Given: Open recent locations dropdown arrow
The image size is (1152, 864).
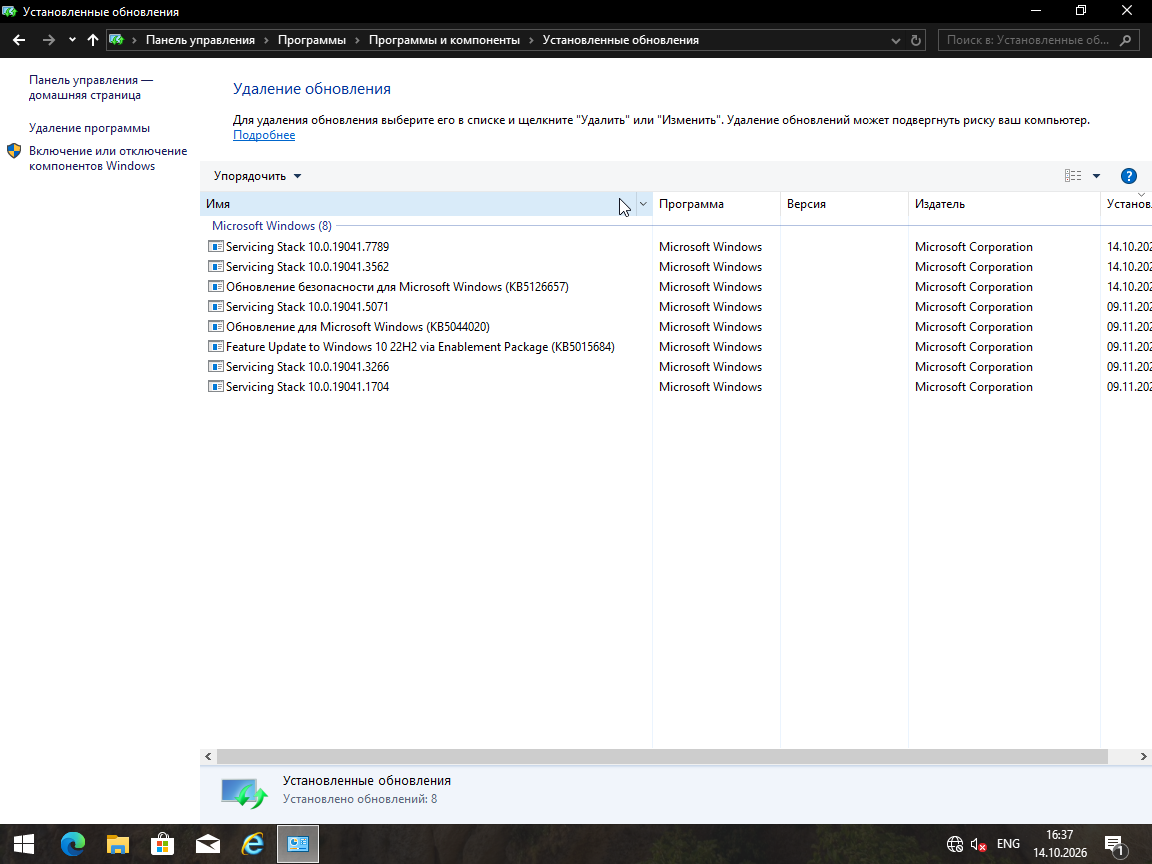Looking at the screenshot, I should click(x=72, y=40).
